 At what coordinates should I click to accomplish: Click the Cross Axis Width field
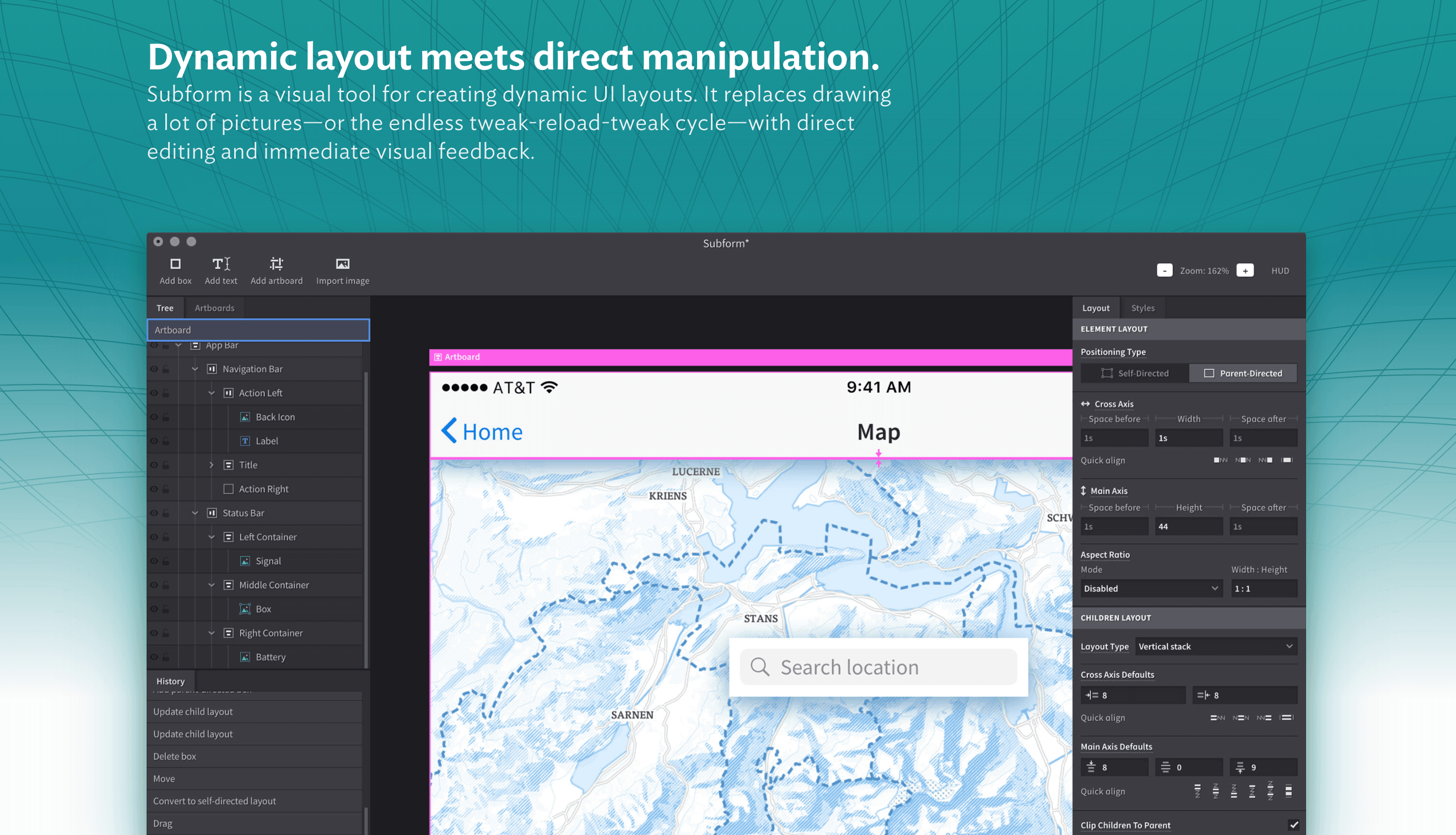click(1189, 438)
